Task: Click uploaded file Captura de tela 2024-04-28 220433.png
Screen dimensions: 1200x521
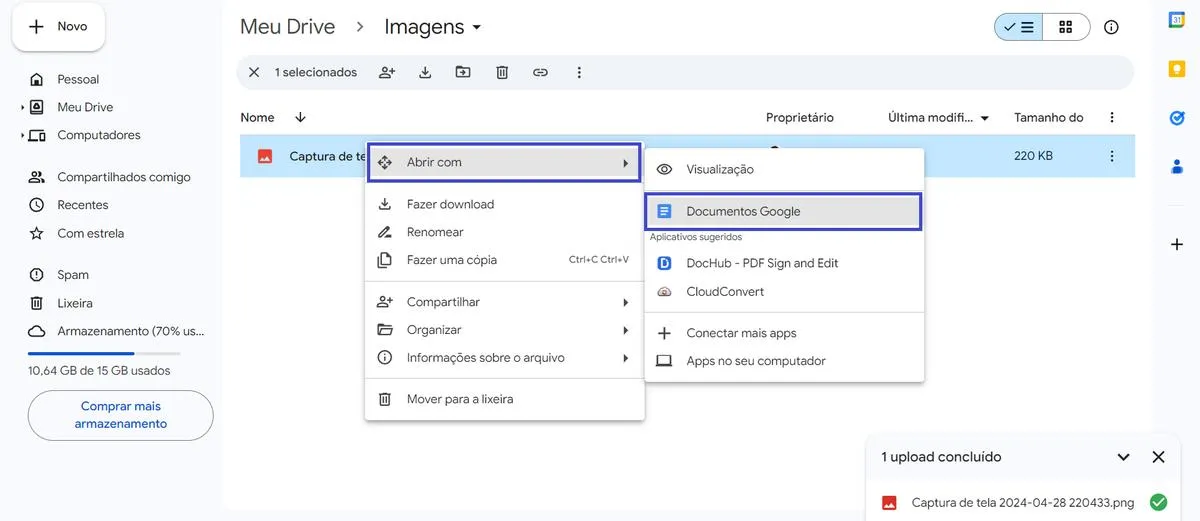Action: point(1023,503)
